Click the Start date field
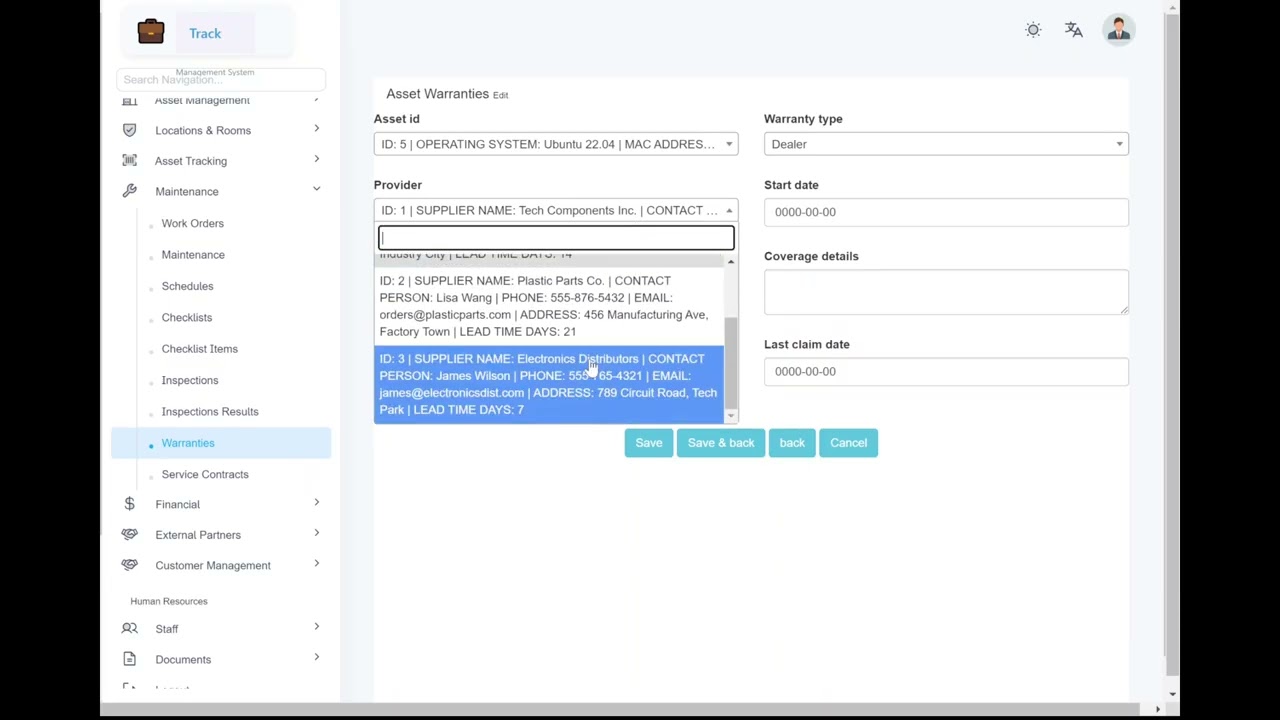 pyautogui.click(x=946, y=211)
